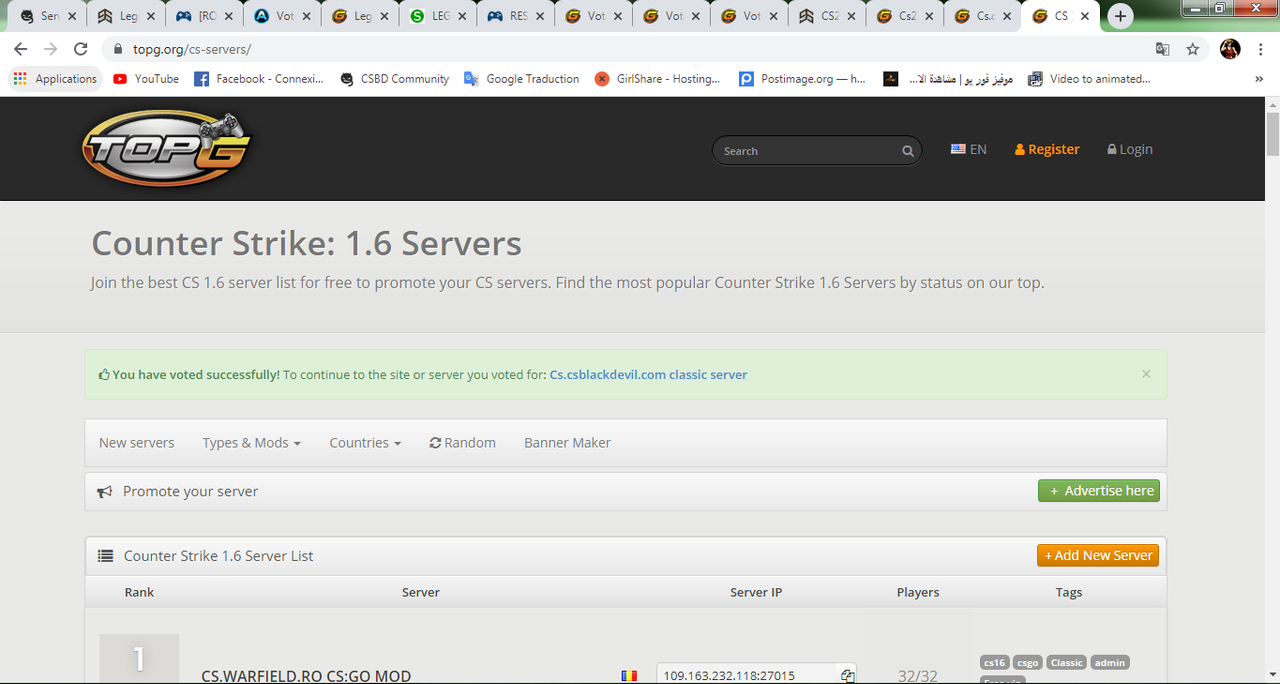Screen dimensions: 1280x684
Task: Open the Applications bookmarks shortcut
Action: coord(56,79)
